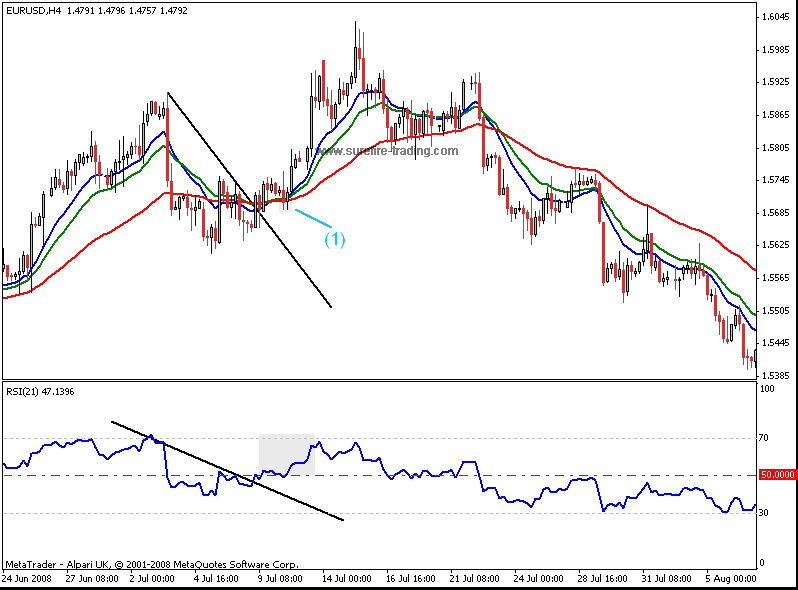Click the 16 Jul 16:00 date label

pos(411,579)
